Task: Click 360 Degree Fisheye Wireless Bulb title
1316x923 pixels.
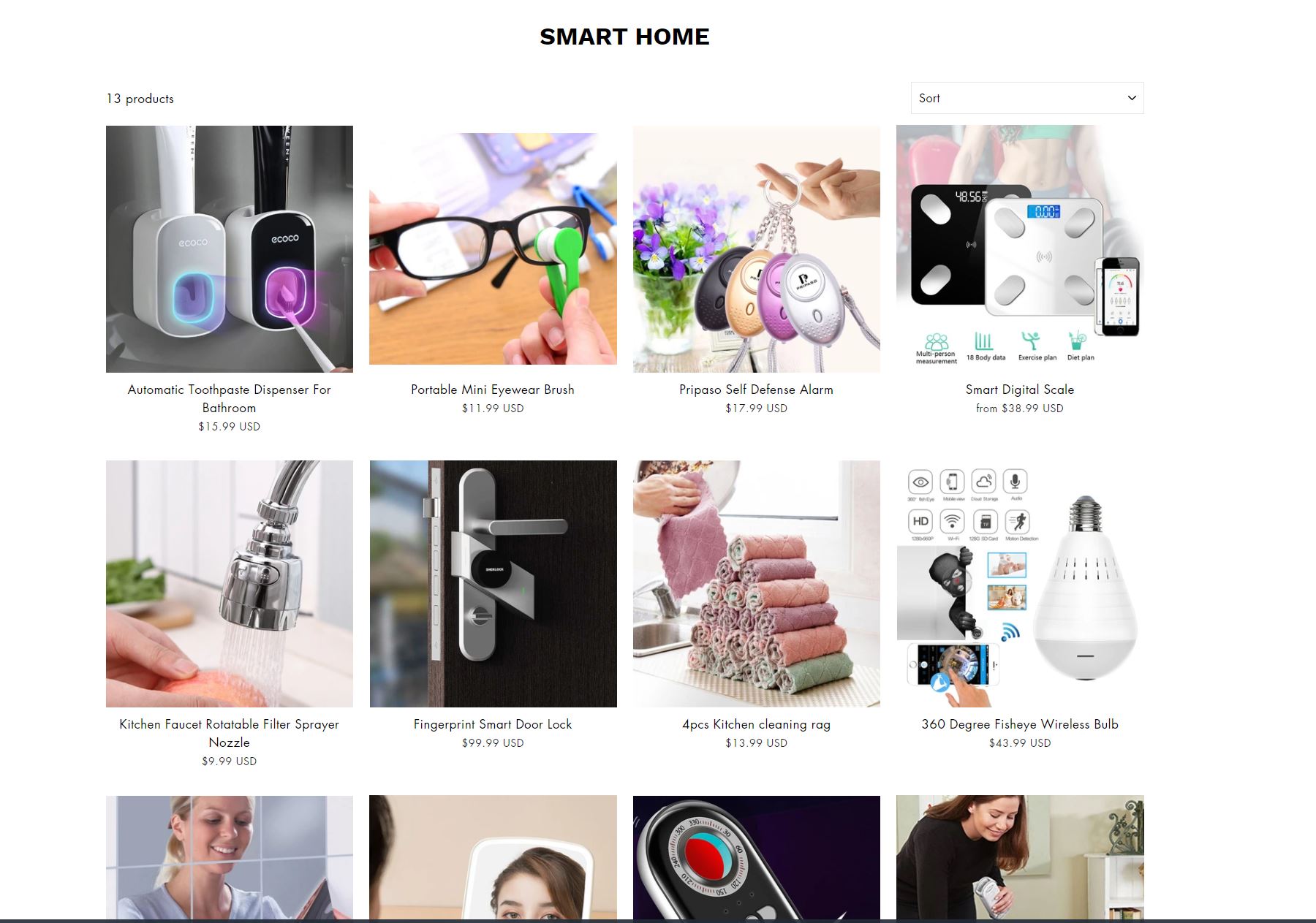Action: click(1020, 724)
